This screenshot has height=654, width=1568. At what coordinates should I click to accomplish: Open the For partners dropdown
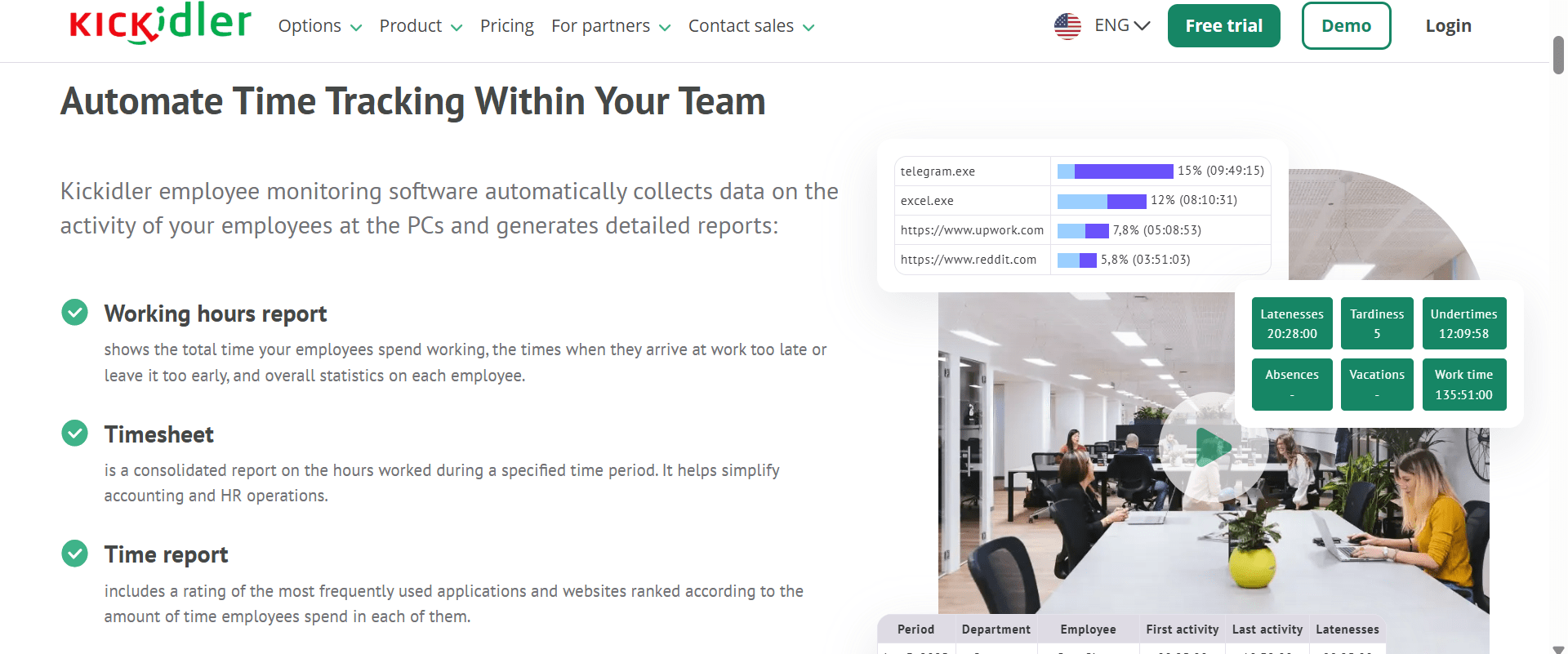[x=611, y=26]
